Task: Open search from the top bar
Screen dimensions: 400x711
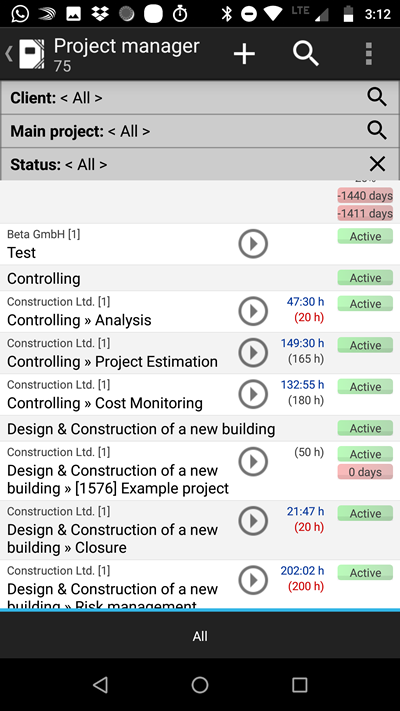Action: pos(306,54)
